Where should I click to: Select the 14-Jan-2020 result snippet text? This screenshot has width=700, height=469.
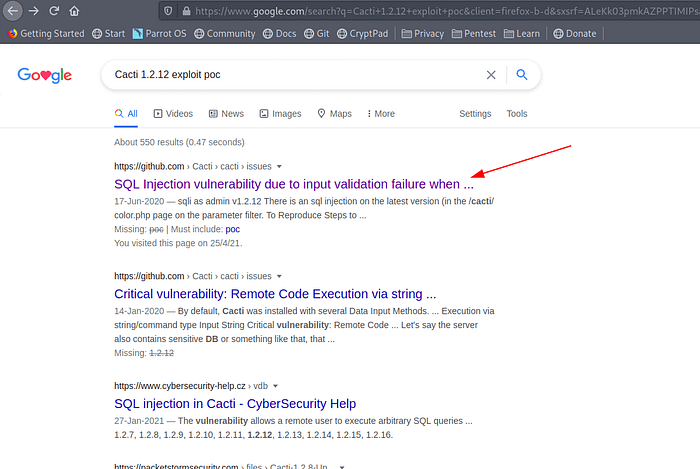tap(304, 325)
